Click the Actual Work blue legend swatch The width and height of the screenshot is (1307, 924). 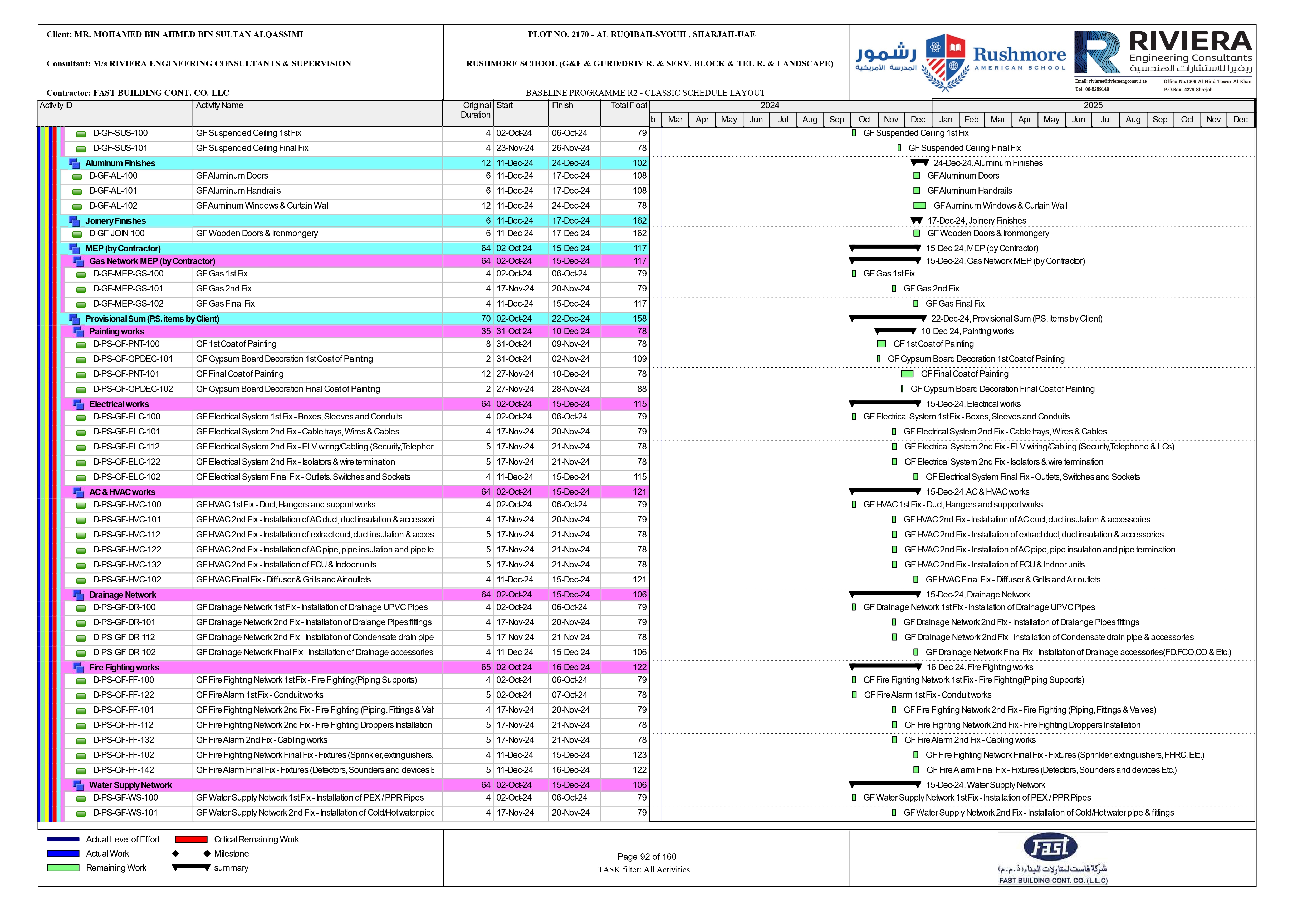[x=63, y=854]
